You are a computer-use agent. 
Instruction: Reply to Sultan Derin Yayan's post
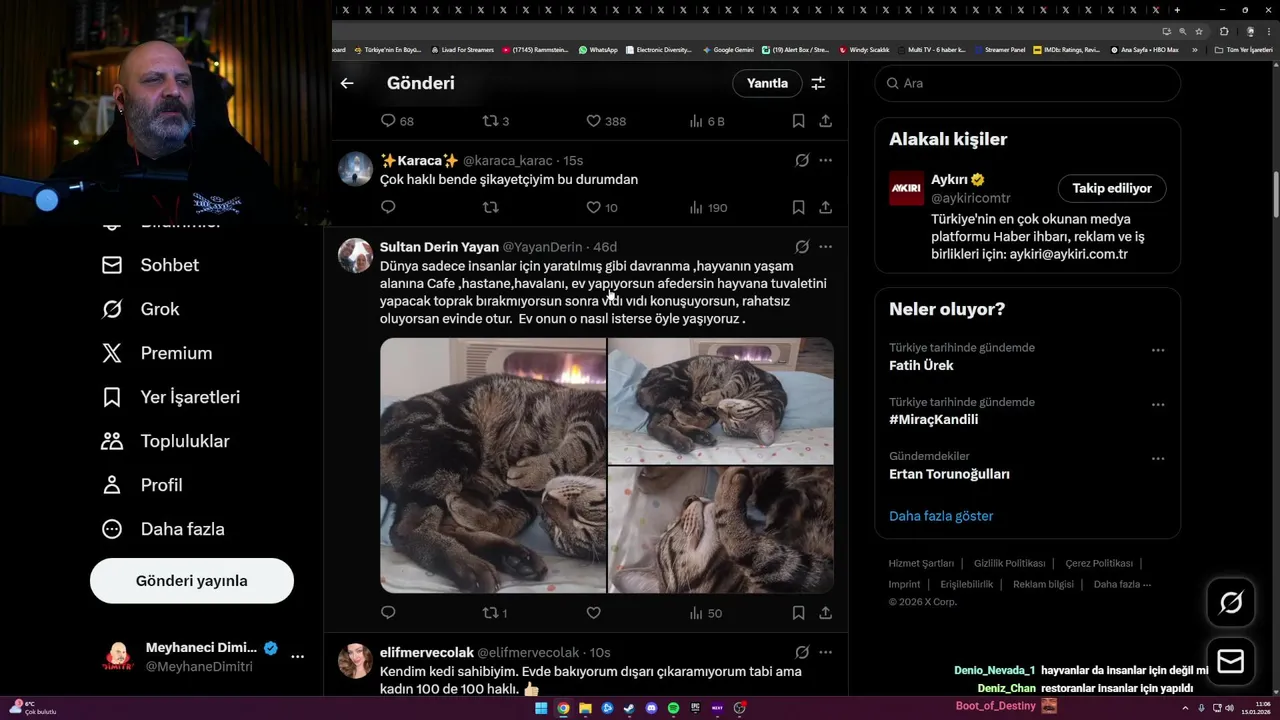click(x=388, y=612)
